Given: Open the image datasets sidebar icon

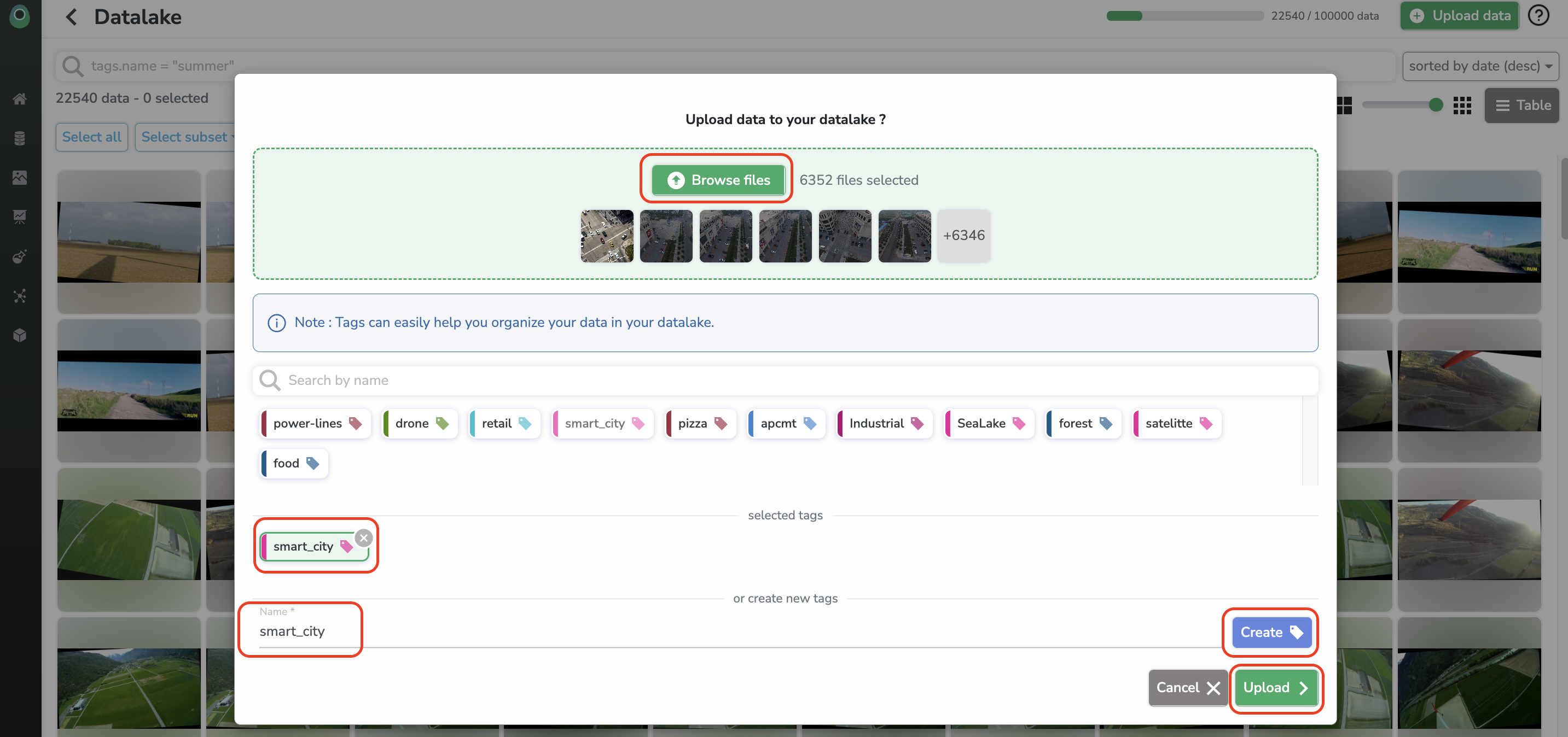Looking at the screenshot, I should pos(20,177).
